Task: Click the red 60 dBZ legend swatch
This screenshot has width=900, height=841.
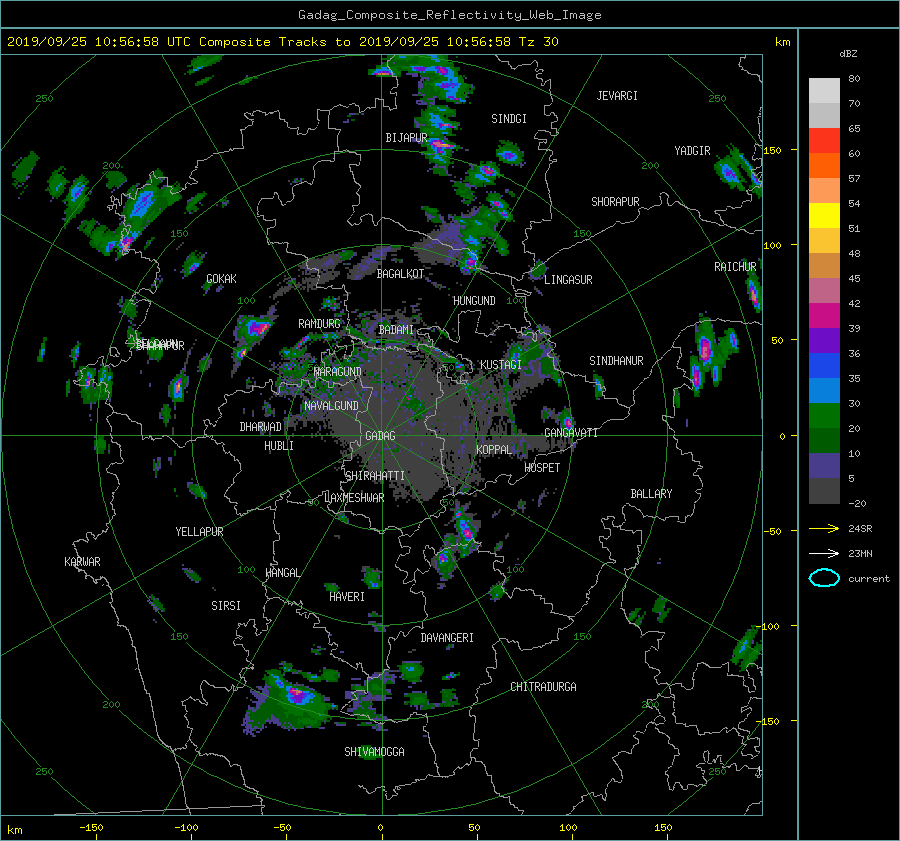Action: click(824, 141)
